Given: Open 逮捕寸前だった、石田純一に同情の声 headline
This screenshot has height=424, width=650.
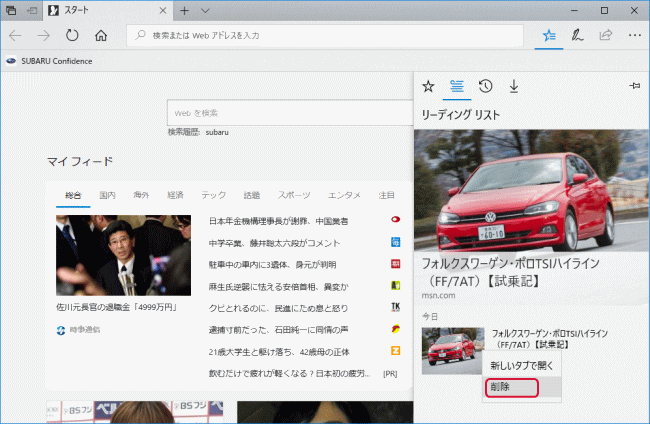Looking at the screenshot, I should [278, 330].
